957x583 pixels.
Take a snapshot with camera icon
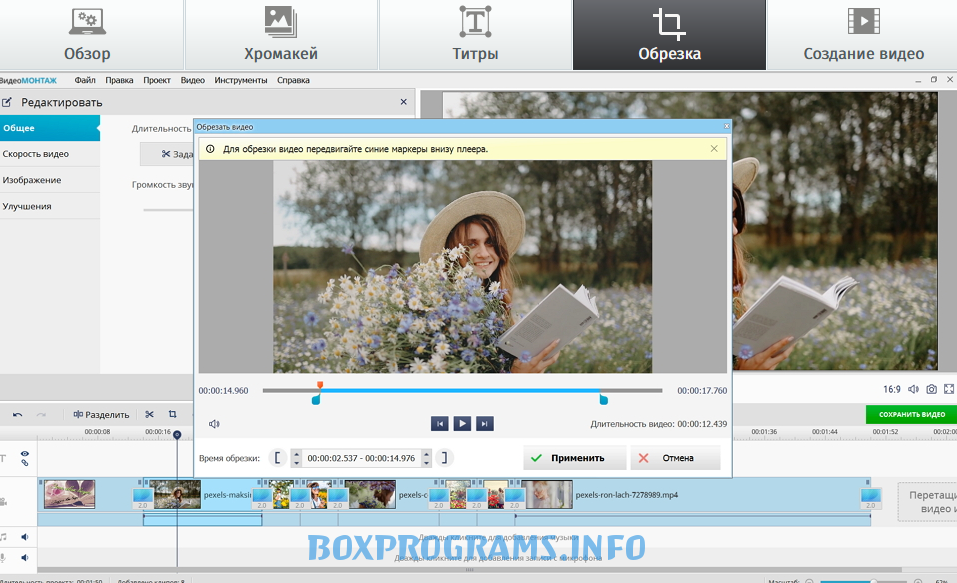pyautogui.click(x=931, y=389)
